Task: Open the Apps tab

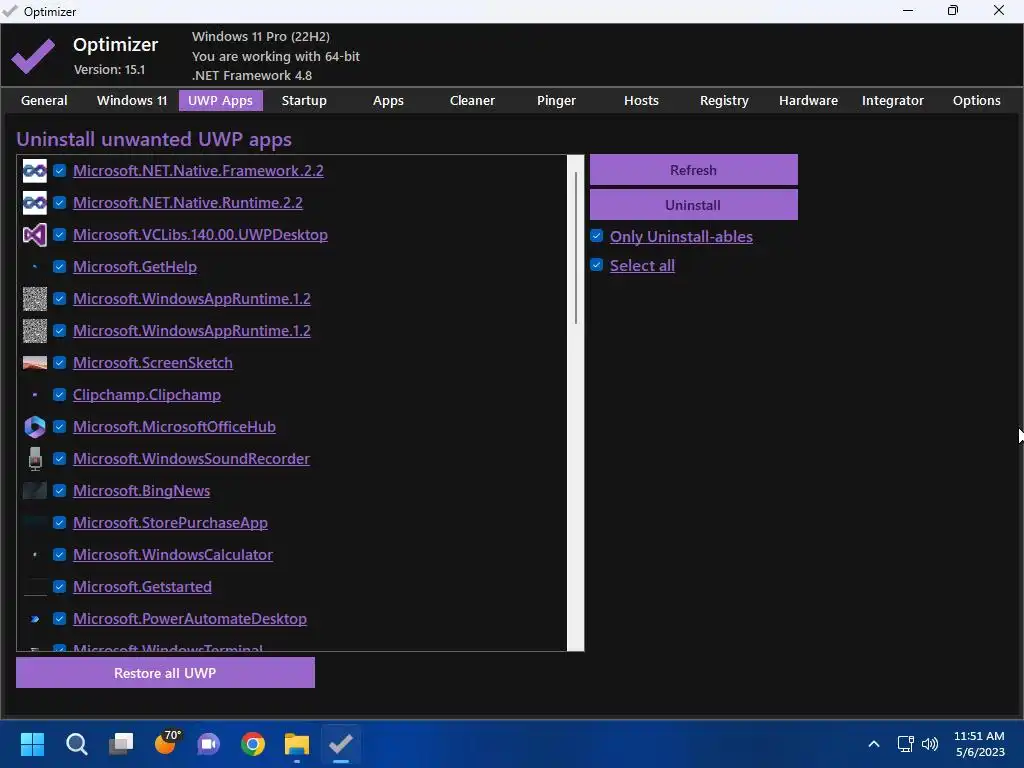Action: [x=388, y=101]
